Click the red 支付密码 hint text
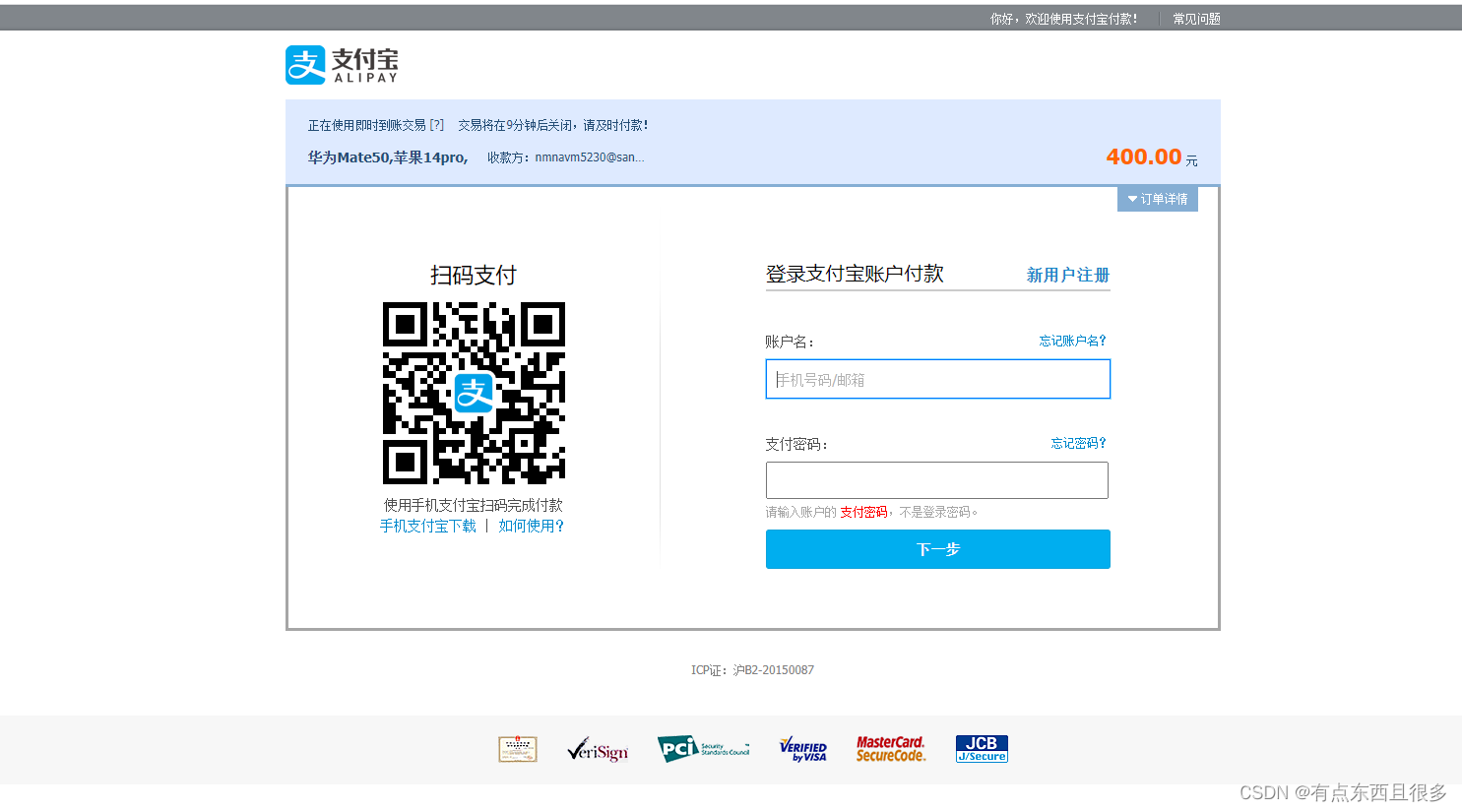The width and height of the screenshot is (1462, 812). pos(863,512)
